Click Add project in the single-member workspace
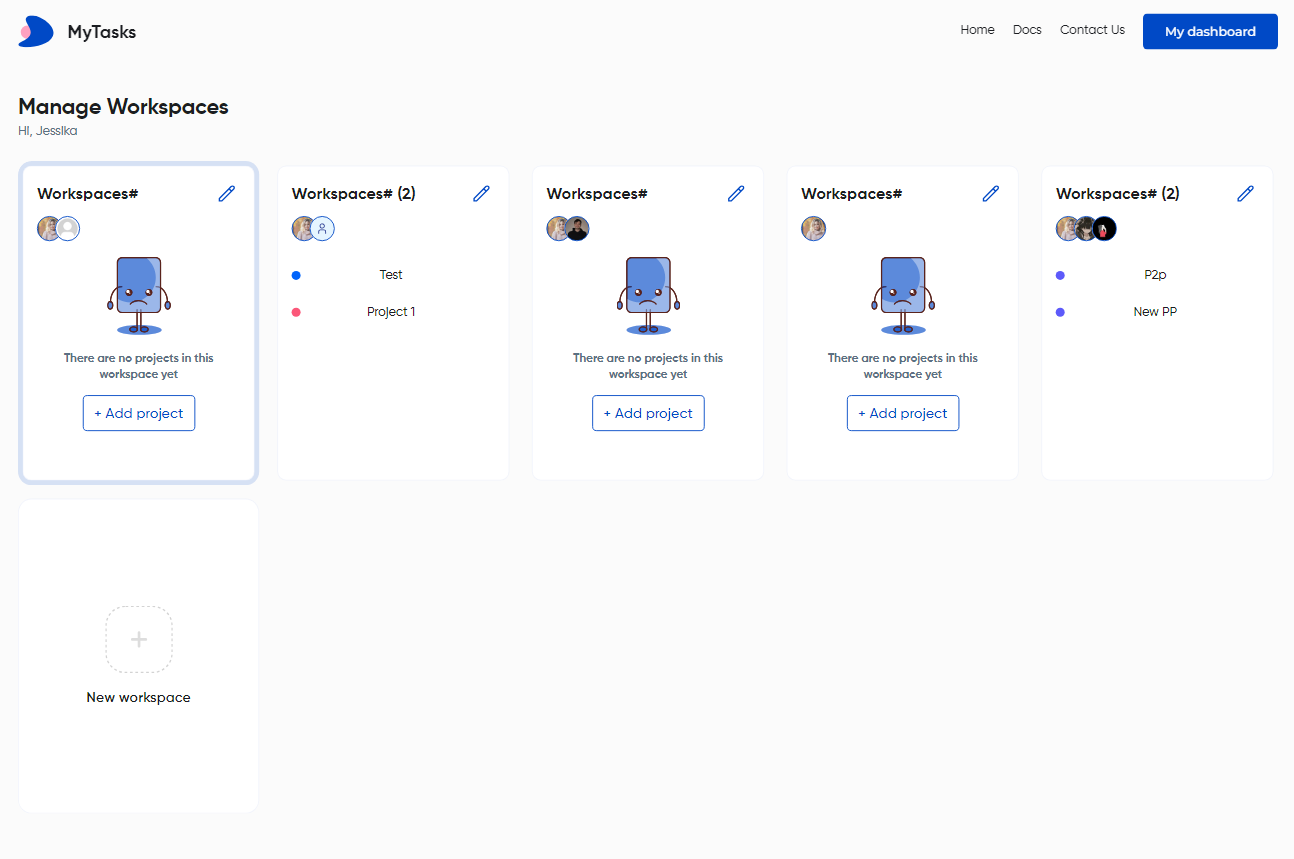Screen dimensions: 1294x859 coord(903,413)
